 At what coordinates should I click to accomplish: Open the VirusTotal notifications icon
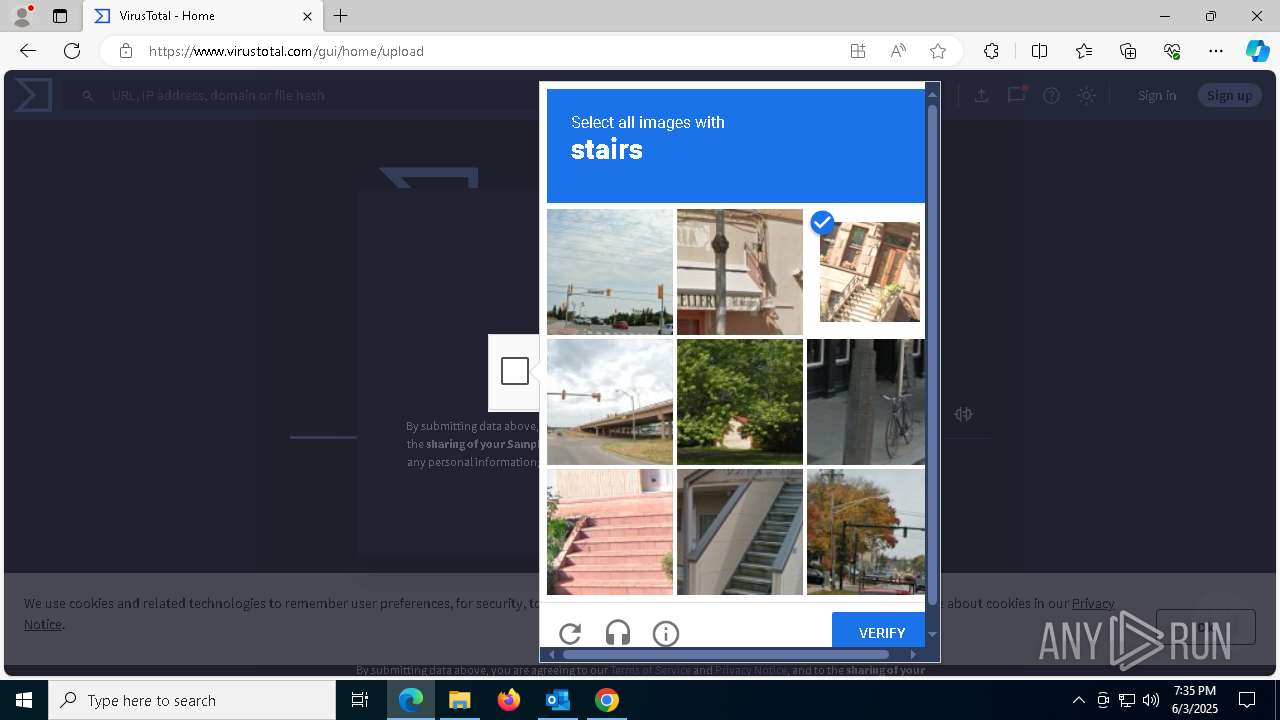[1017, 94]
